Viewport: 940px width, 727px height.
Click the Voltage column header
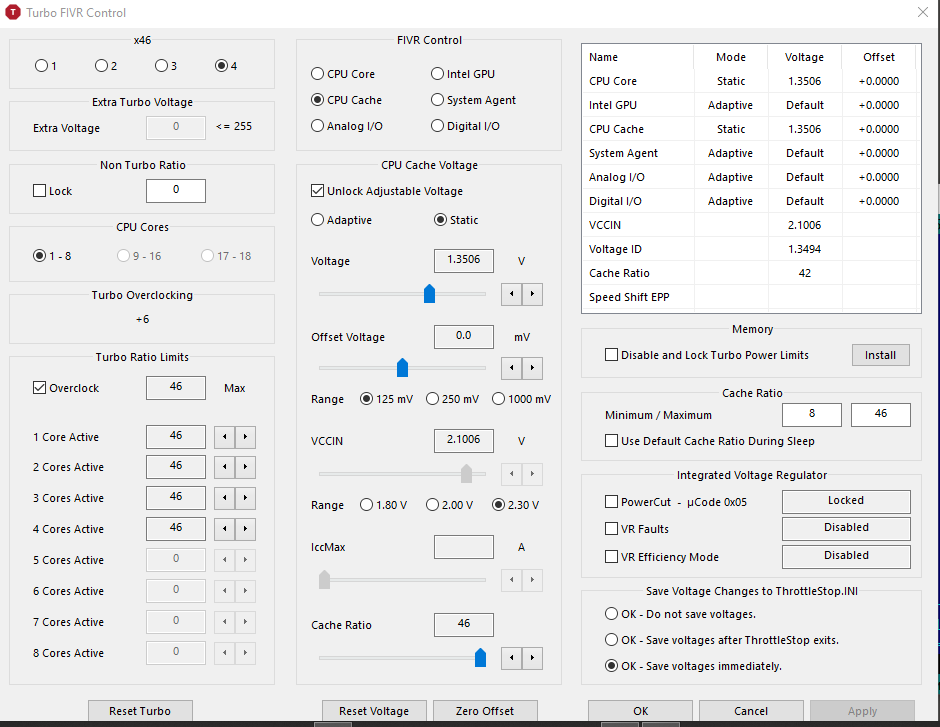click(805, 57)
